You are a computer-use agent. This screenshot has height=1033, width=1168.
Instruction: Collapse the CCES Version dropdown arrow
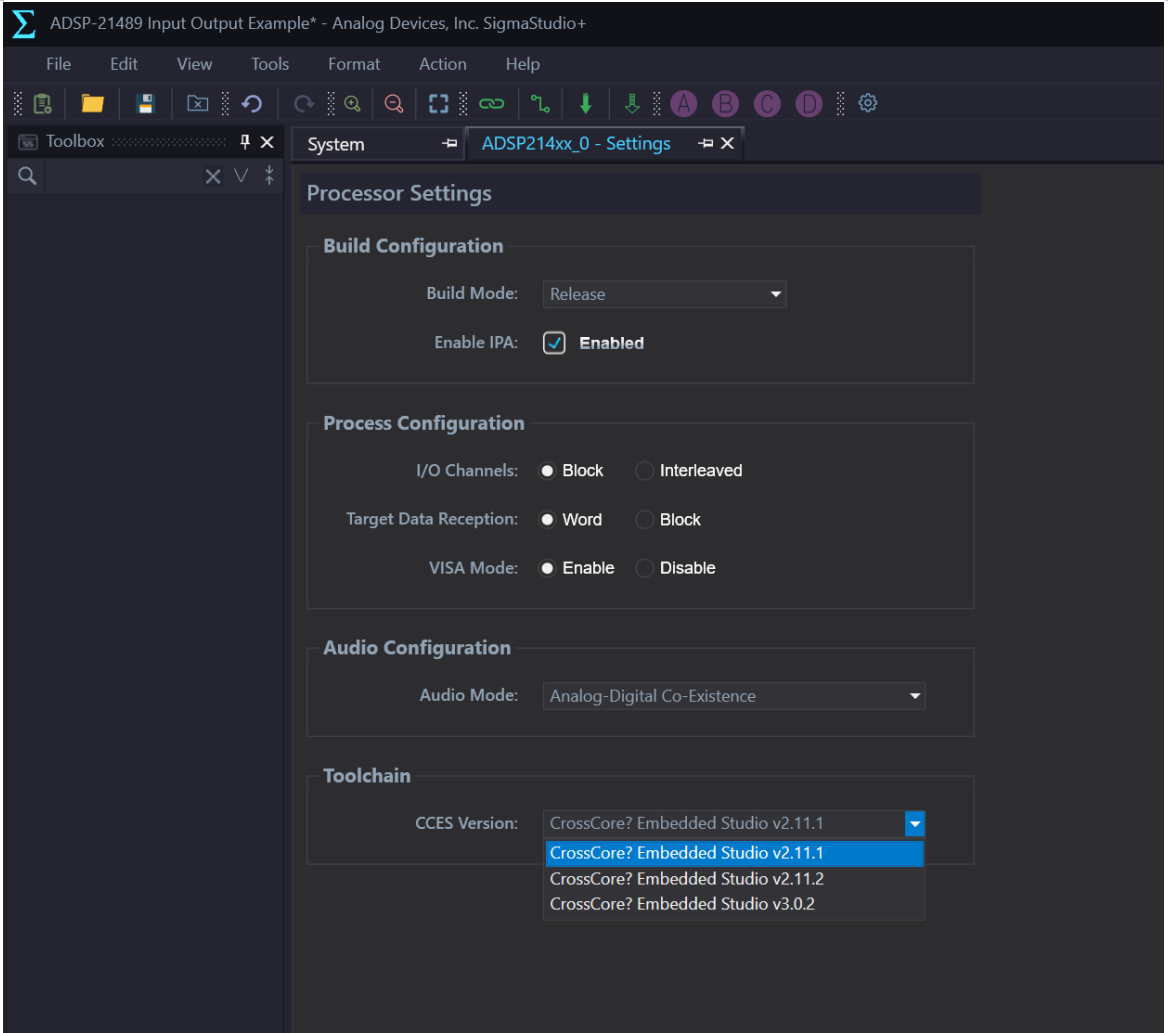tap(915, 824)
